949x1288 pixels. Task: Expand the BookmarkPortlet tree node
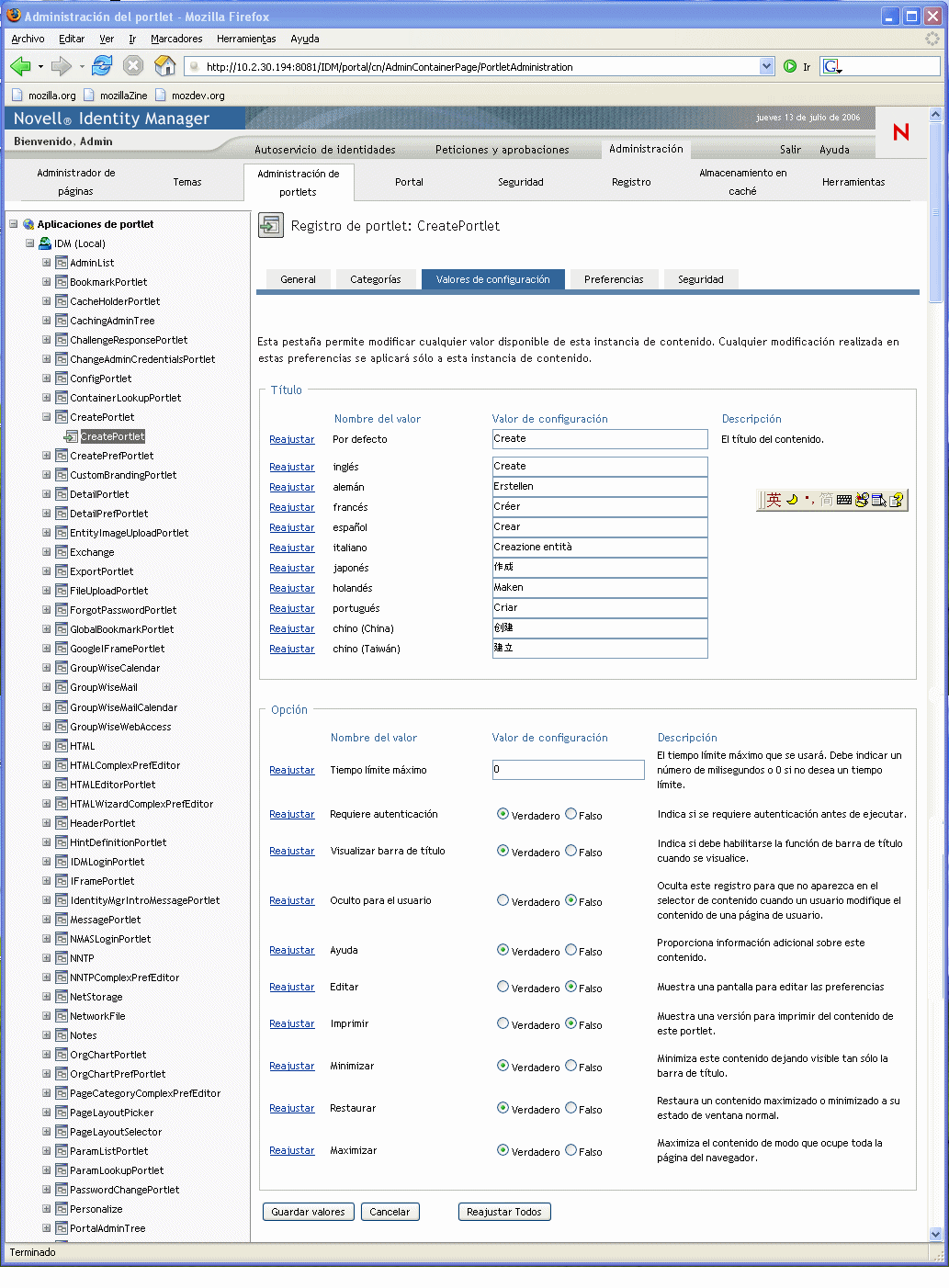[x=47, y=282]
